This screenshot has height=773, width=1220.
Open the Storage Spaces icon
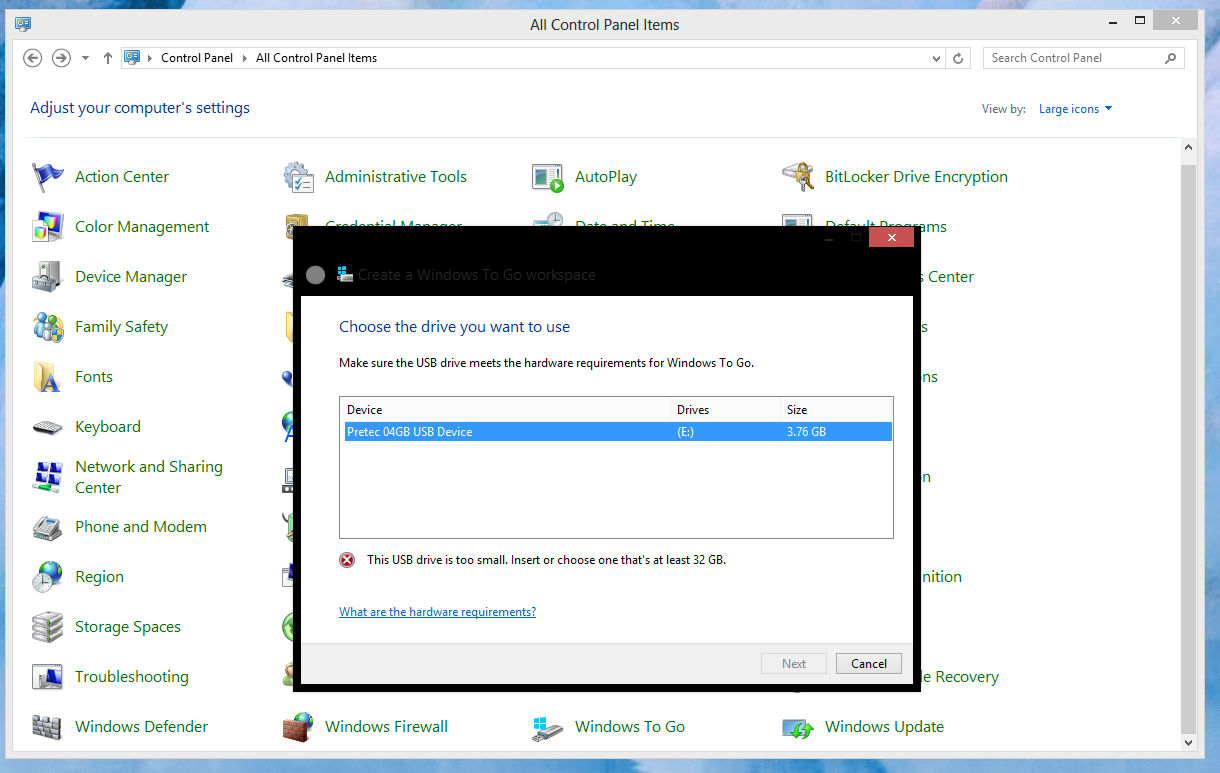[x=48, y=627]
